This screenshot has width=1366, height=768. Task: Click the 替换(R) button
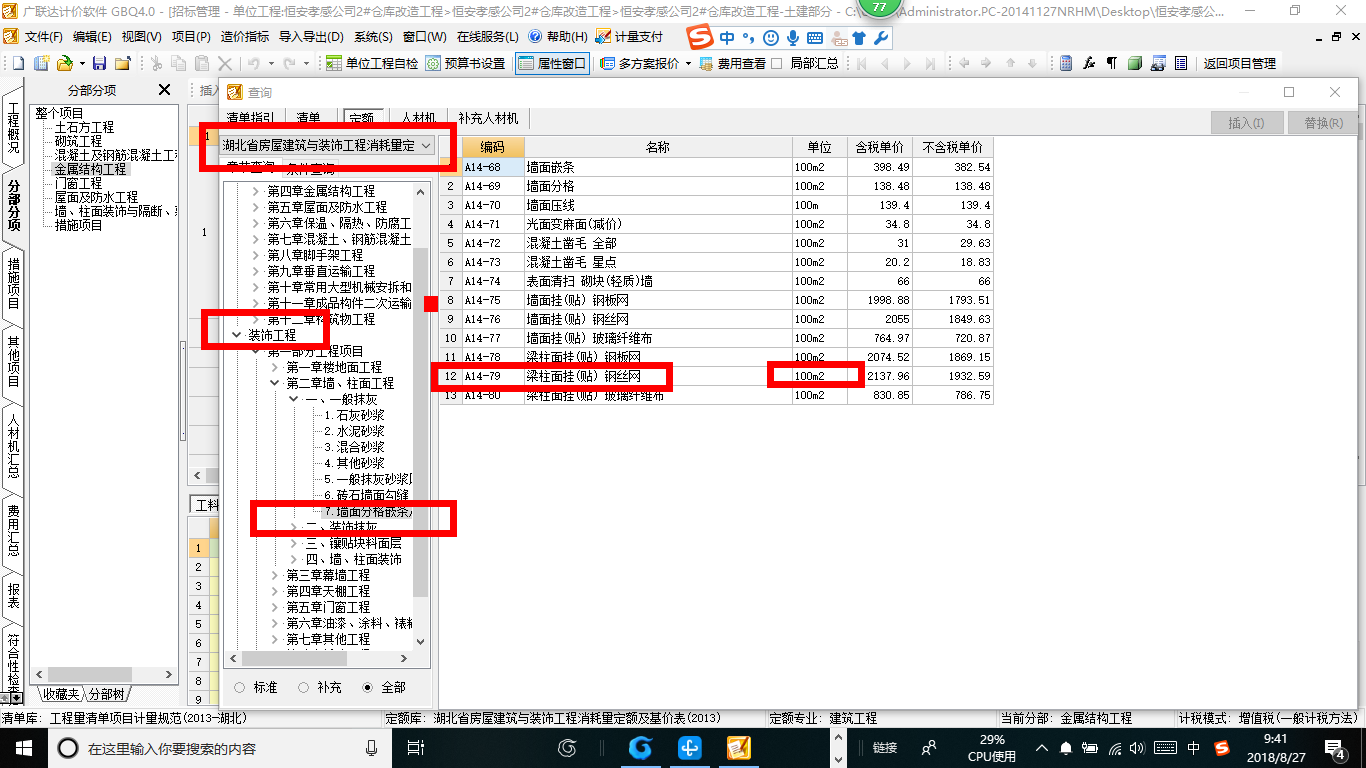tap(1323, 123)
